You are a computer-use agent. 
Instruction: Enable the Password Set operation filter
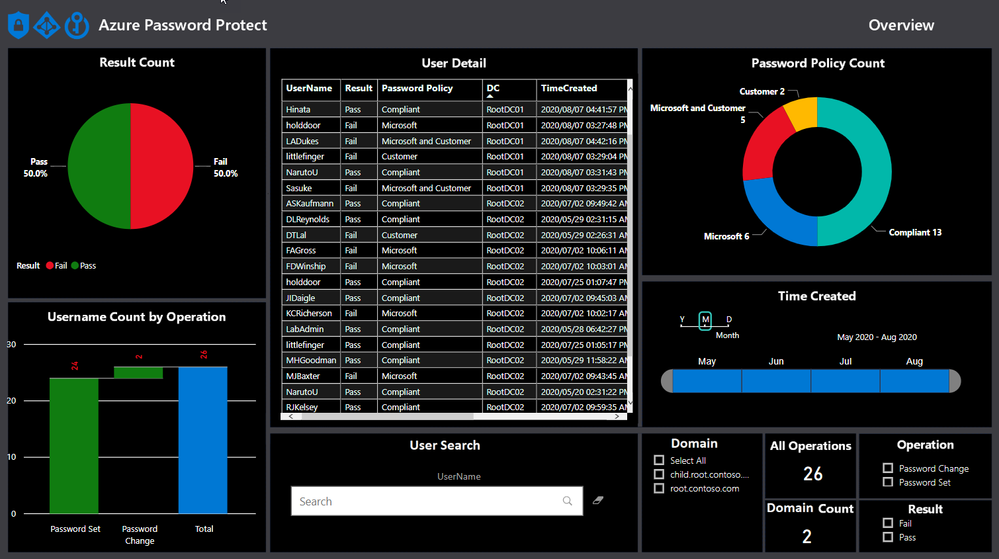click(x=888, y=482)
